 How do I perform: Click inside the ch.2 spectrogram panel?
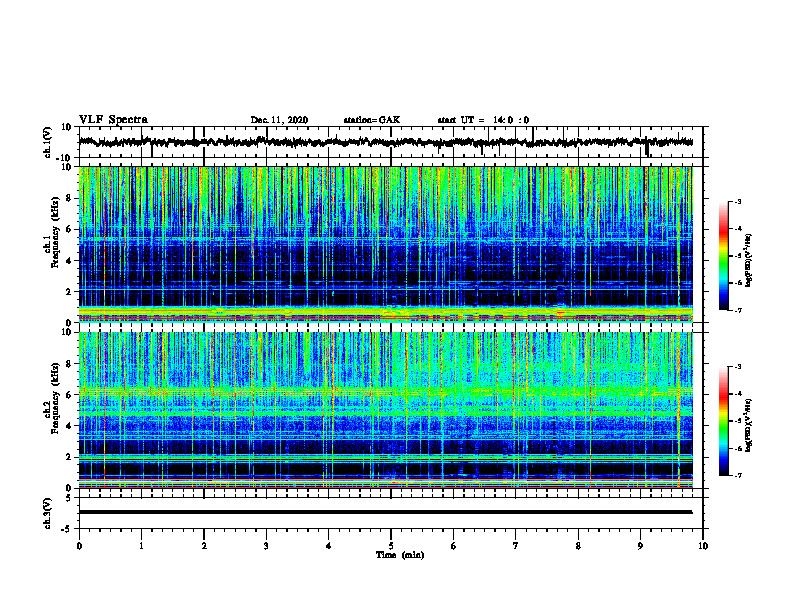click(x=385, y=410)
